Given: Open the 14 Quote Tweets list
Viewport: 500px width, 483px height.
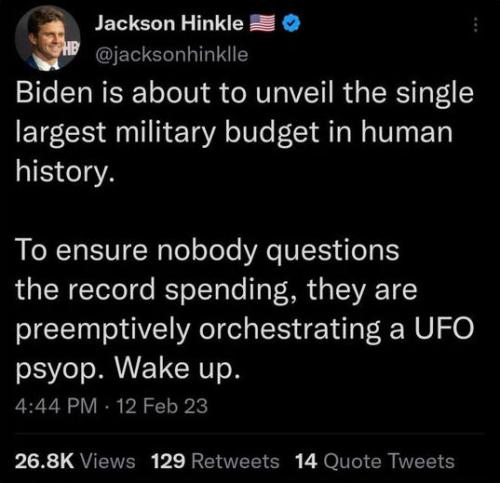Looking at the screenshot, I should click(x=375, y=461).
